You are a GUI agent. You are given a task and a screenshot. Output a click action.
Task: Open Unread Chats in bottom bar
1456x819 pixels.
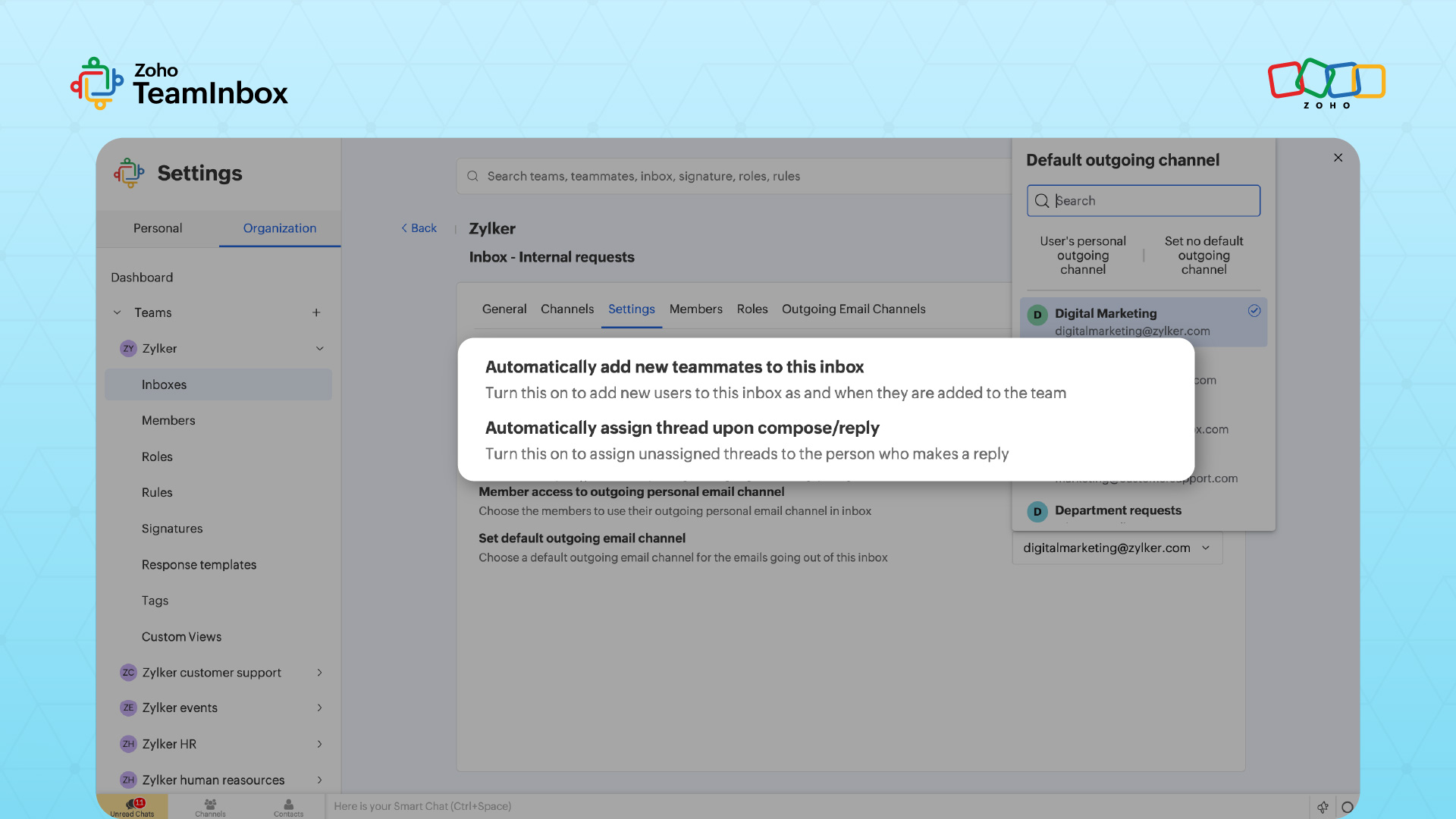coord(132,807)
